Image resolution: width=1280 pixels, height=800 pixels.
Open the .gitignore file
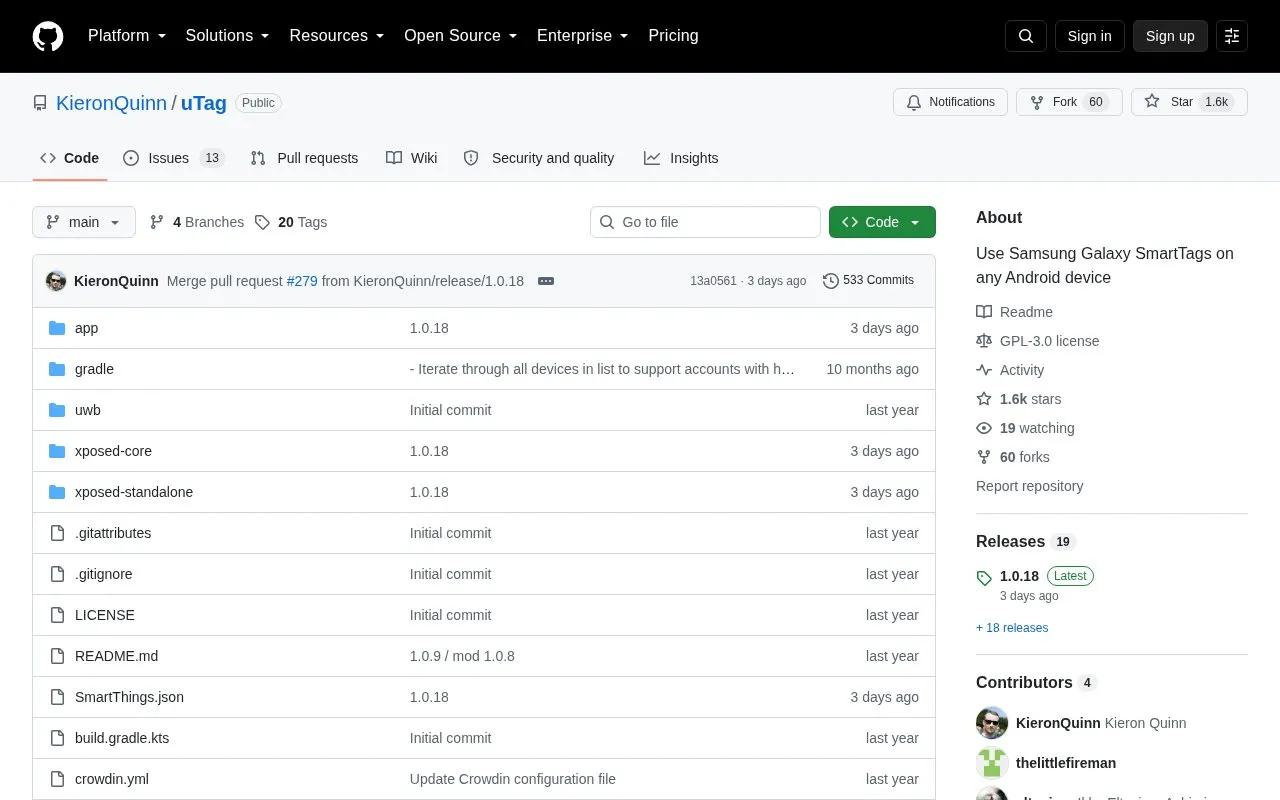tap(103, 574)
